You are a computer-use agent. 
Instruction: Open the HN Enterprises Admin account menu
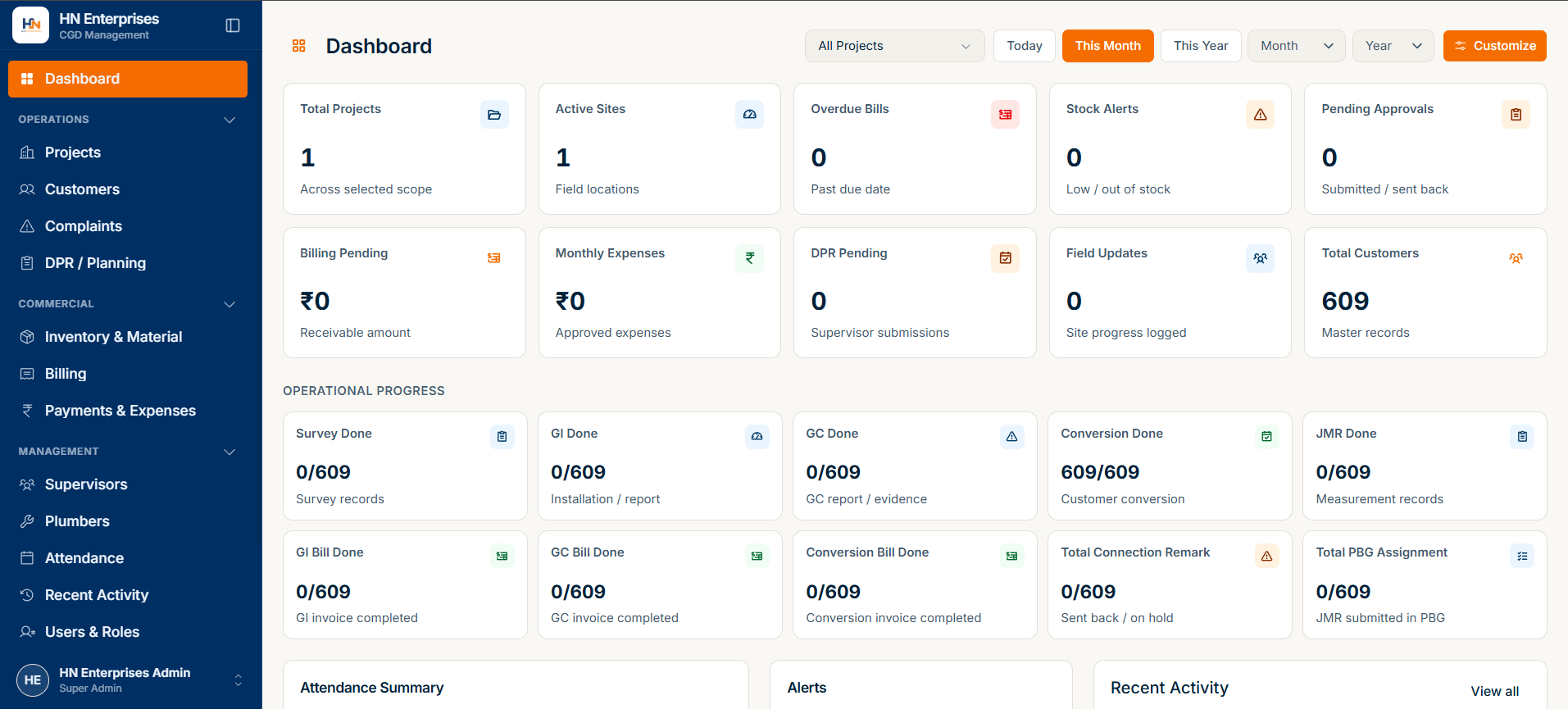(x=131, y=679)
